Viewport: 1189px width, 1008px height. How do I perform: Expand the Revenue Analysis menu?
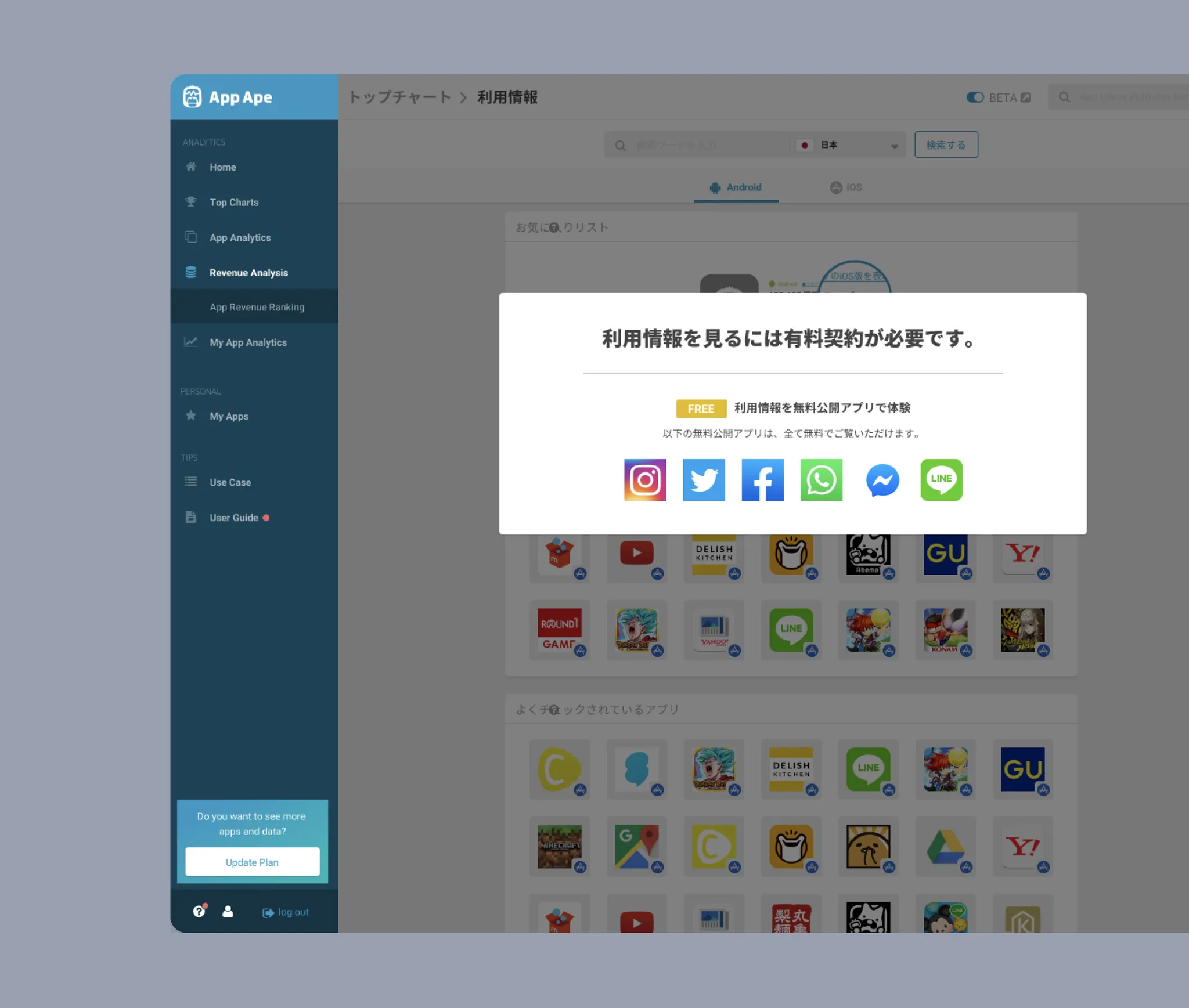(248, 273)
